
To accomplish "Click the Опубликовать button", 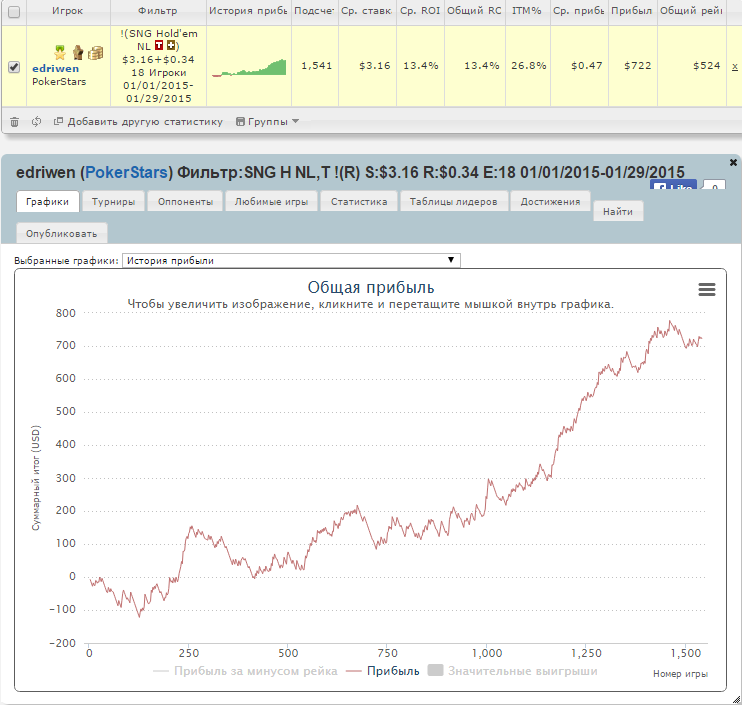I will [62, 233].
